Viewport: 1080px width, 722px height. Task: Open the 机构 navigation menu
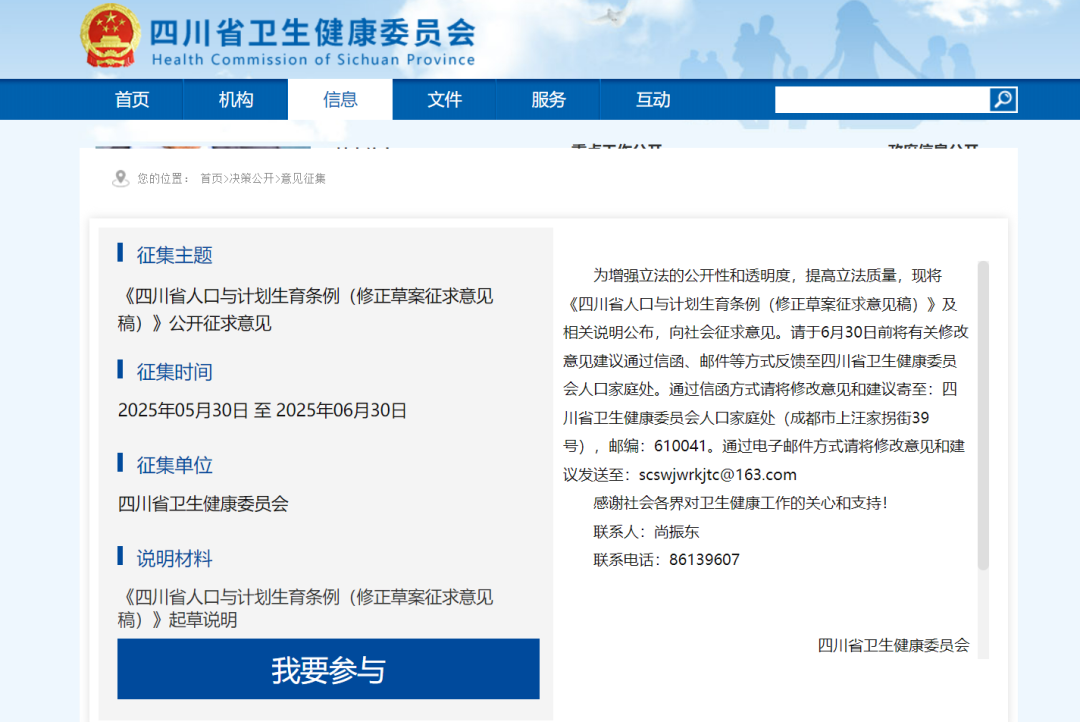(236, 100)
